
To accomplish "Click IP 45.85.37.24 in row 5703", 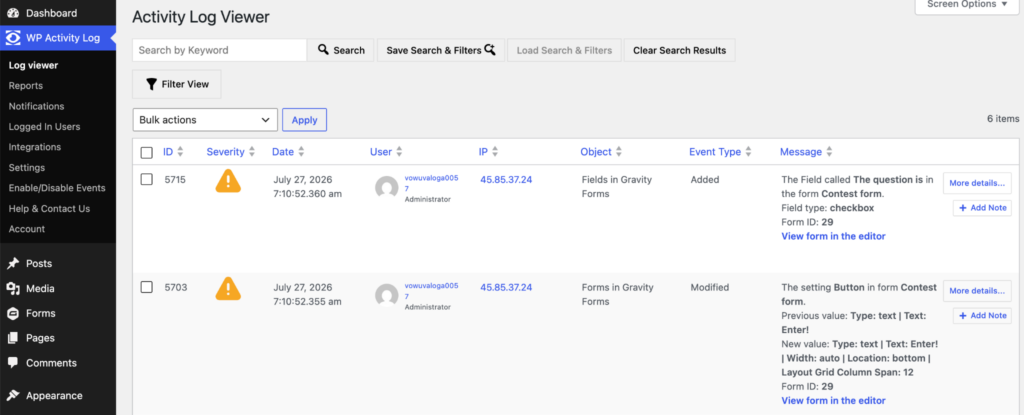I will (506, 287).
